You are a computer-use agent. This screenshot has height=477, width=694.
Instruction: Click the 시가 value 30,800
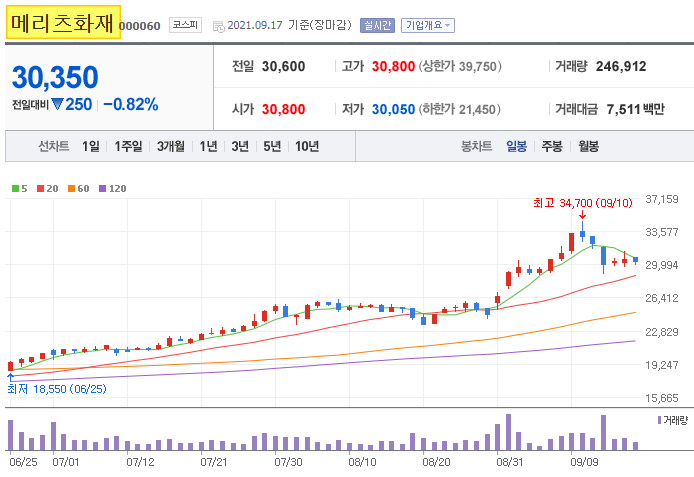[x=283, y=109]
